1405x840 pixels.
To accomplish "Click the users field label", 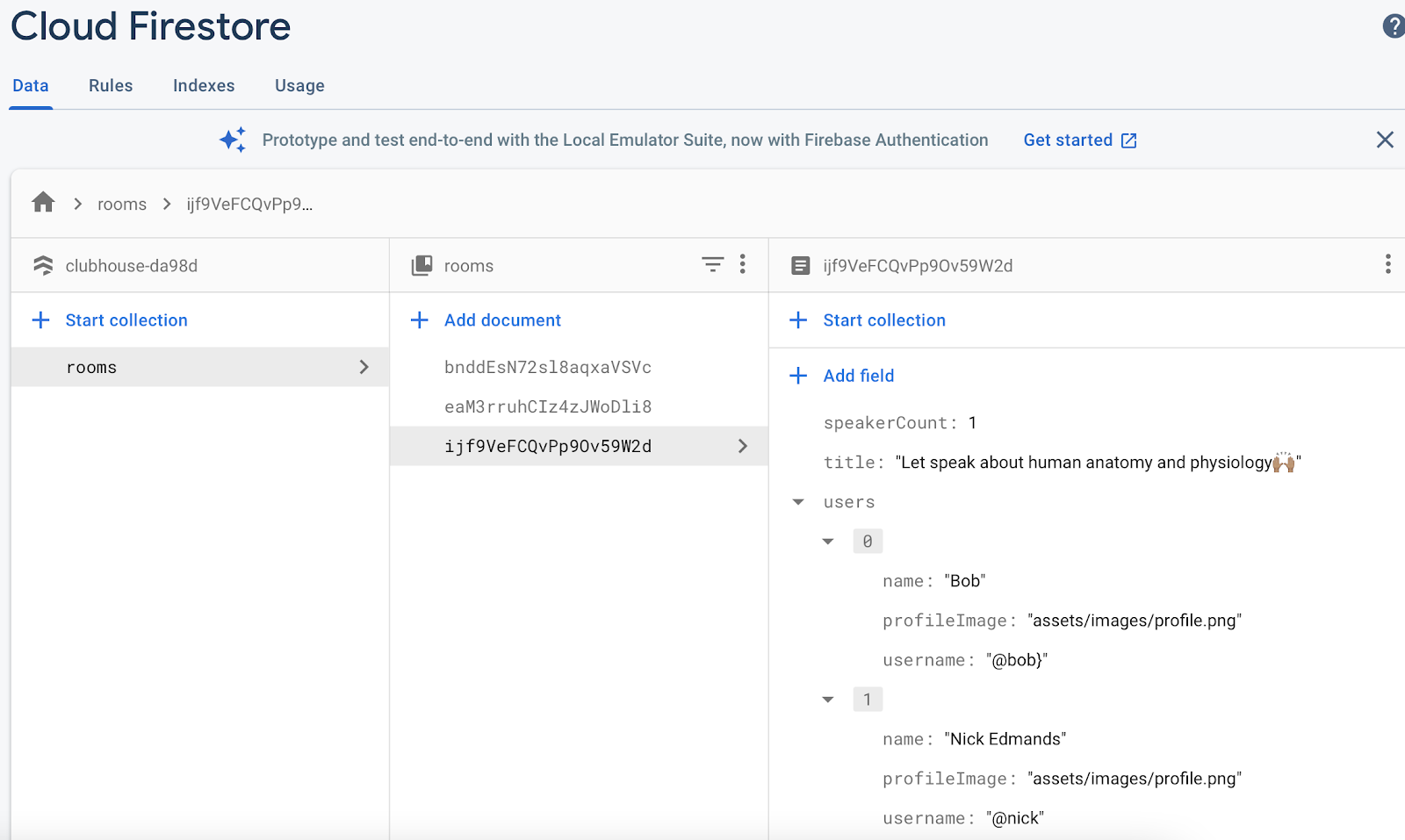I will [849, 502].
